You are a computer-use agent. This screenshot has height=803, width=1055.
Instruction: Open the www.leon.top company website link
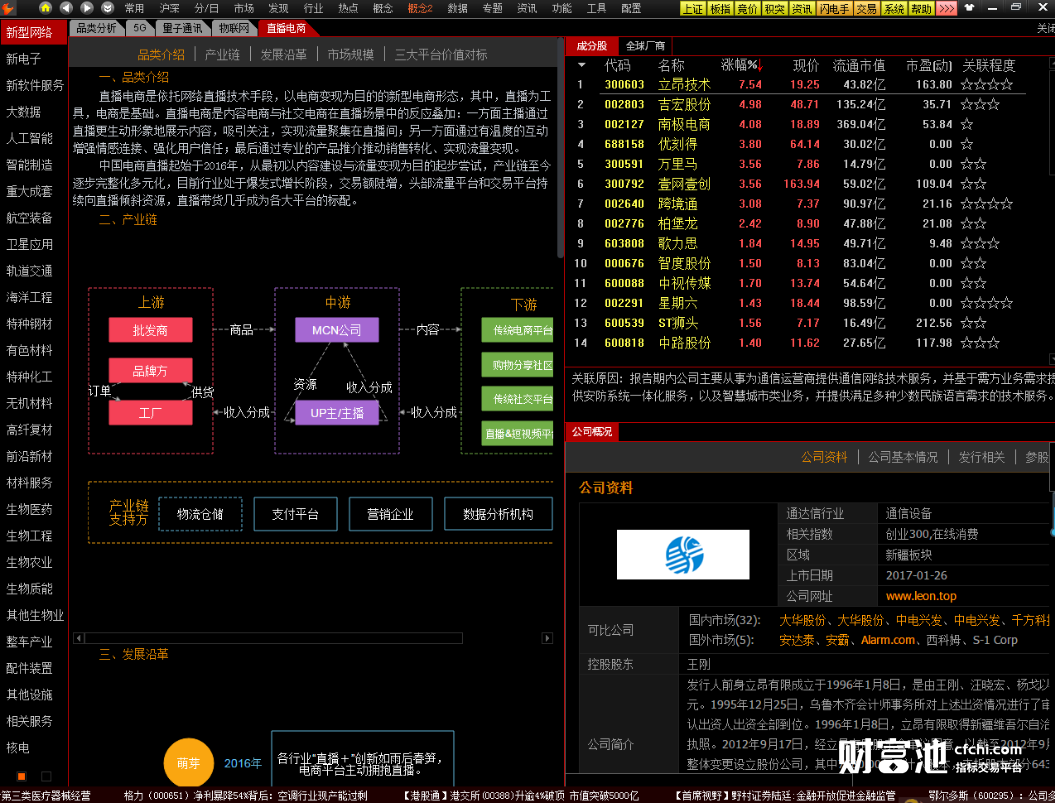point(920,596)
